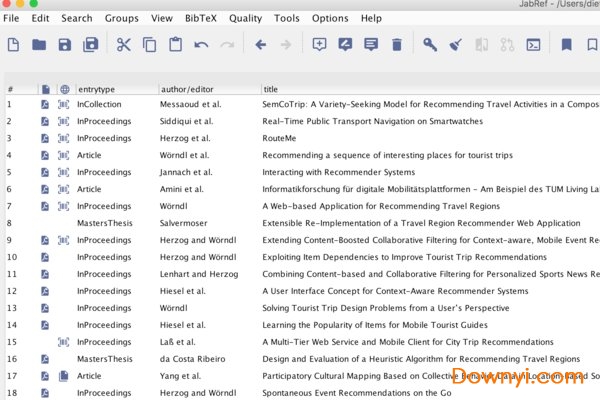Image resolution: width=600 pixels, height=400 pixels.
Task: Generate BibTeX keys with the key icon
Action: pyautogui.click(x=429, y=45)
